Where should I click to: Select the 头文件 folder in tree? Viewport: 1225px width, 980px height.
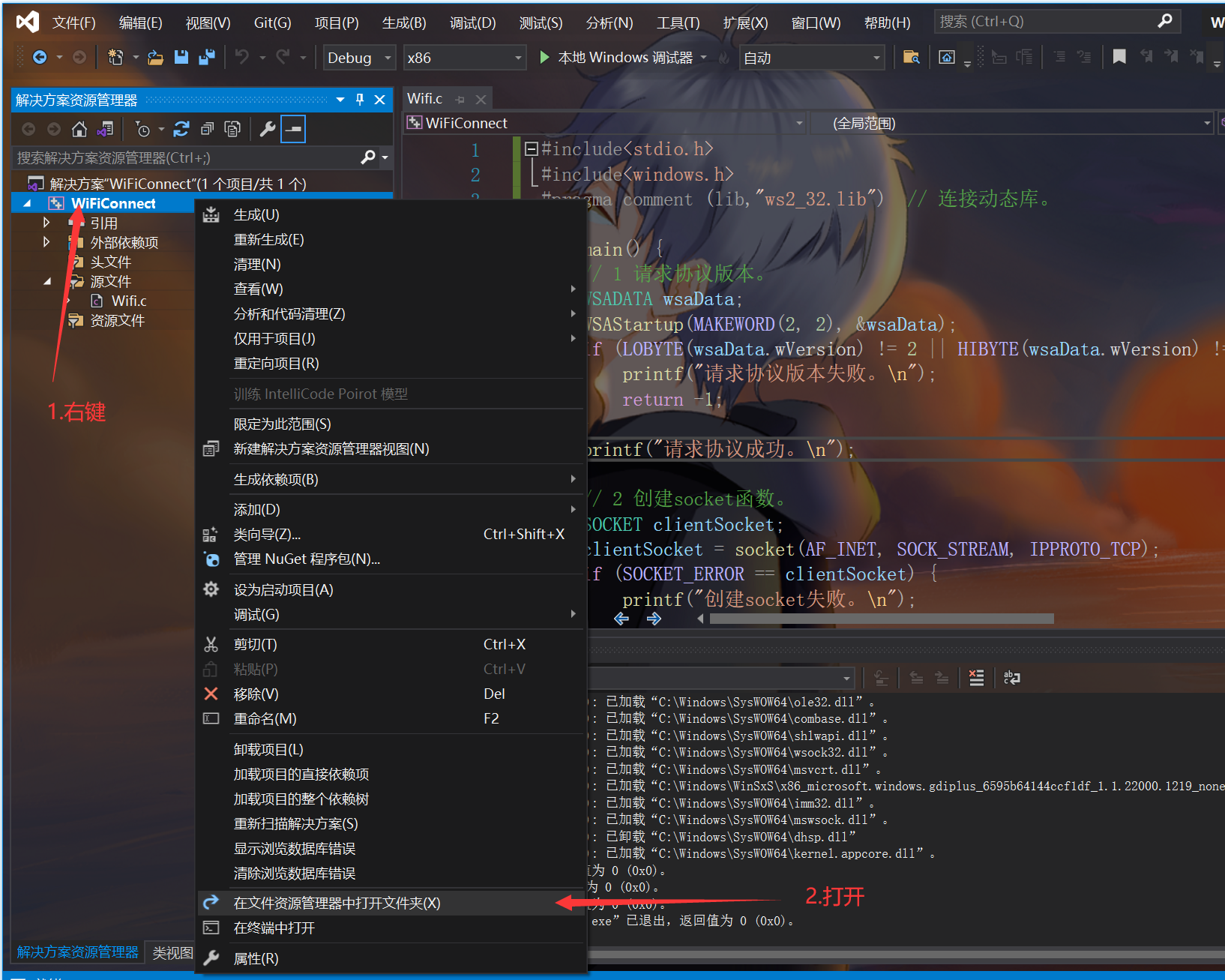(x=110, y=262)
